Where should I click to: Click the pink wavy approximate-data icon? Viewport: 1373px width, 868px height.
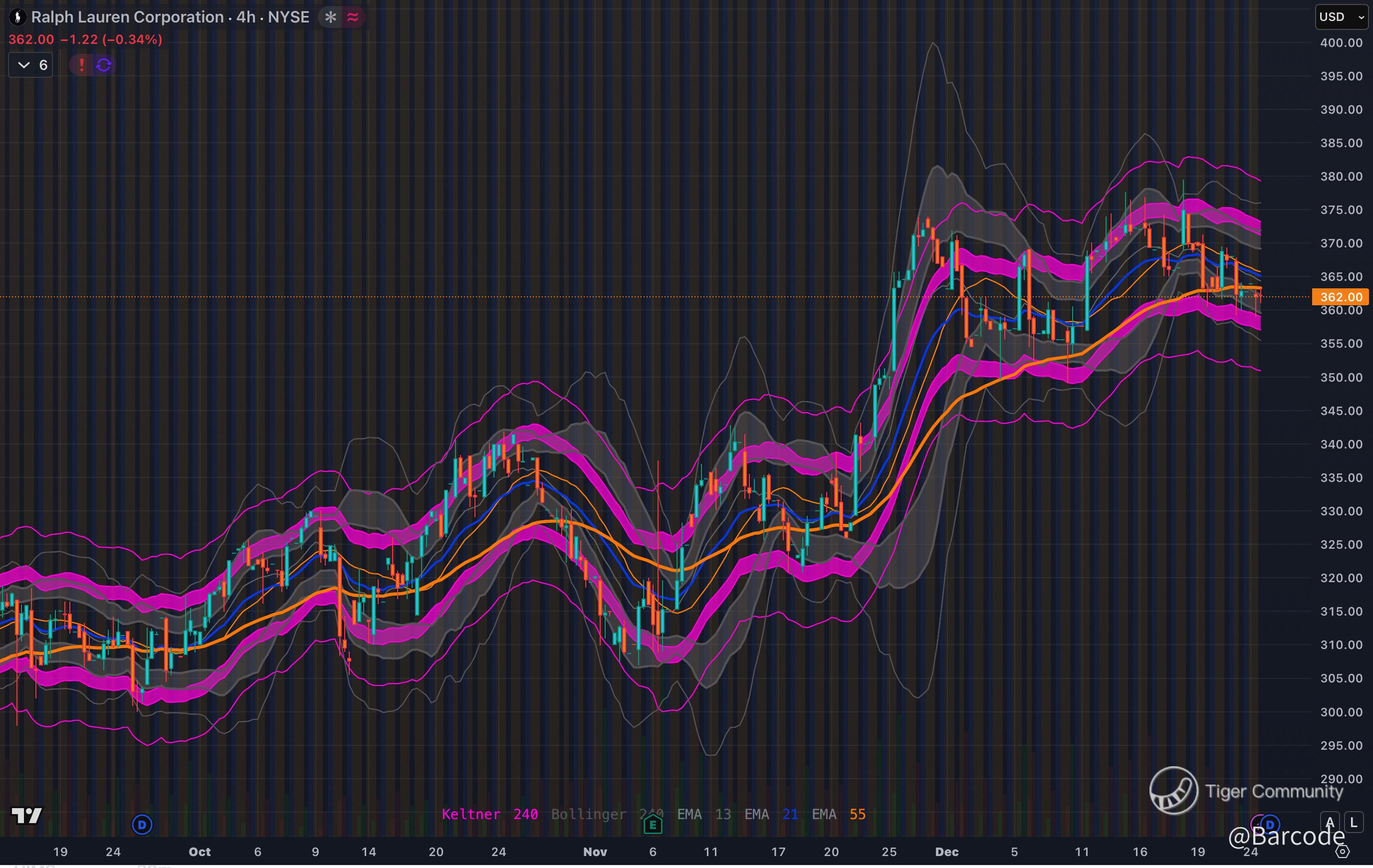[353, 17]
